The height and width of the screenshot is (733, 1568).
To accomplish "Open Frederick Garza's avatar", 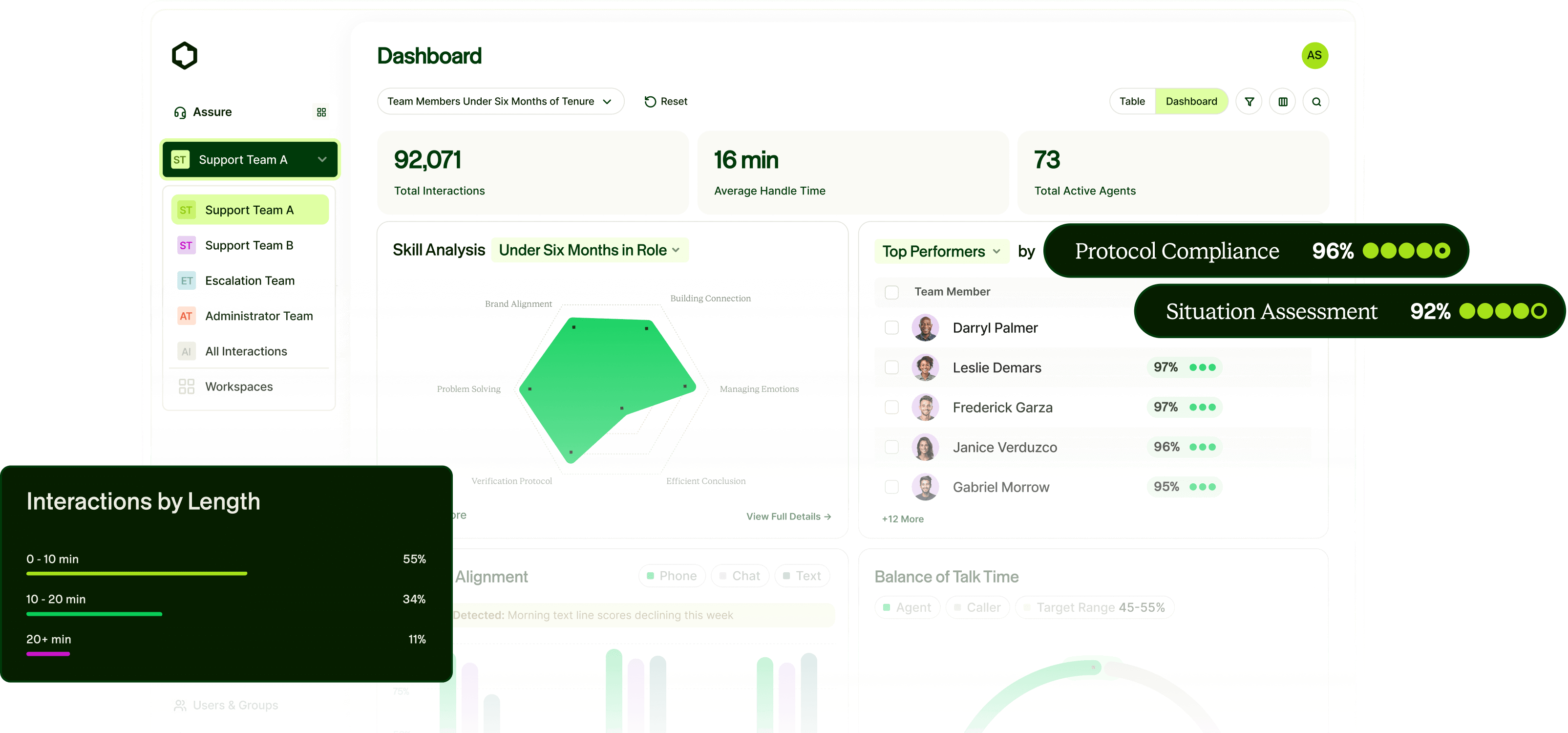I will (925, 407).
